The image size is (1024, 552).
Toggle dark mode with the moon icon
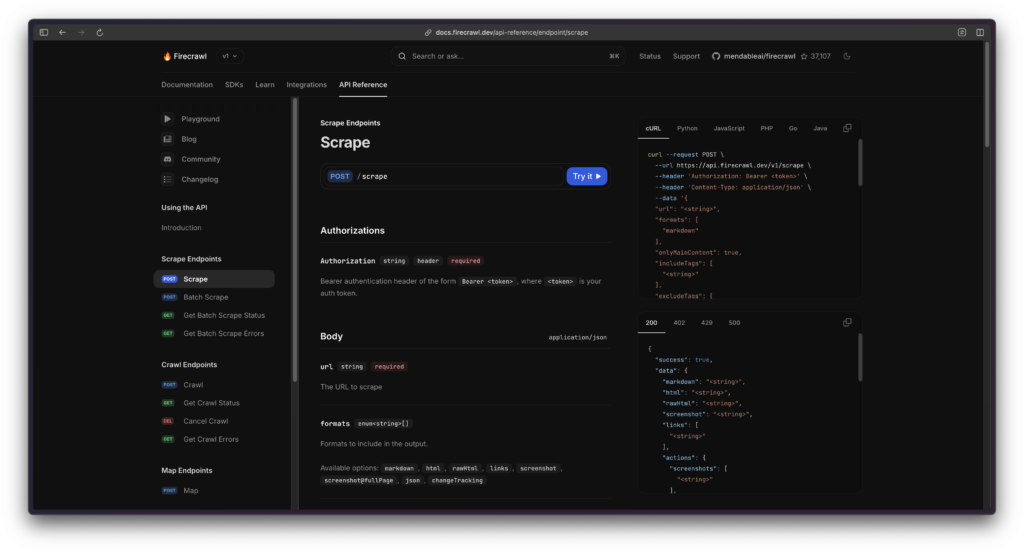[847, 56]
